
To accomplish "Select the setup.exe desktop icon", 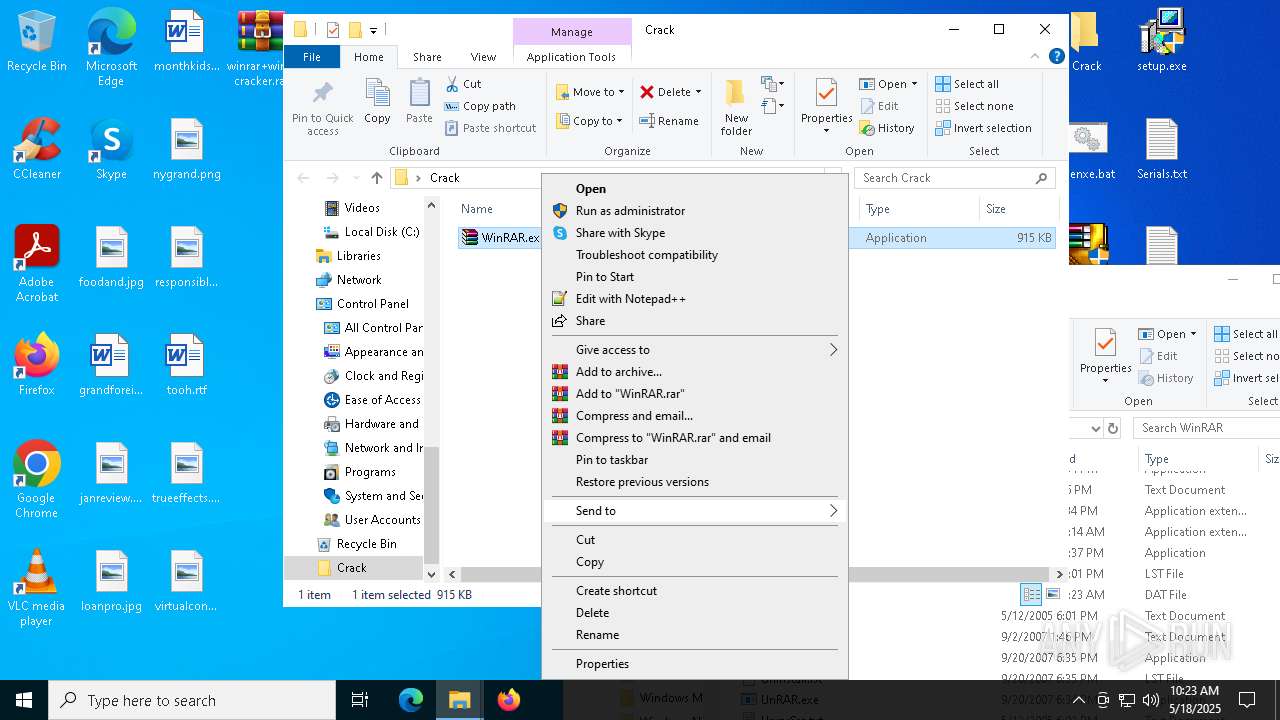I will 1161,42.
